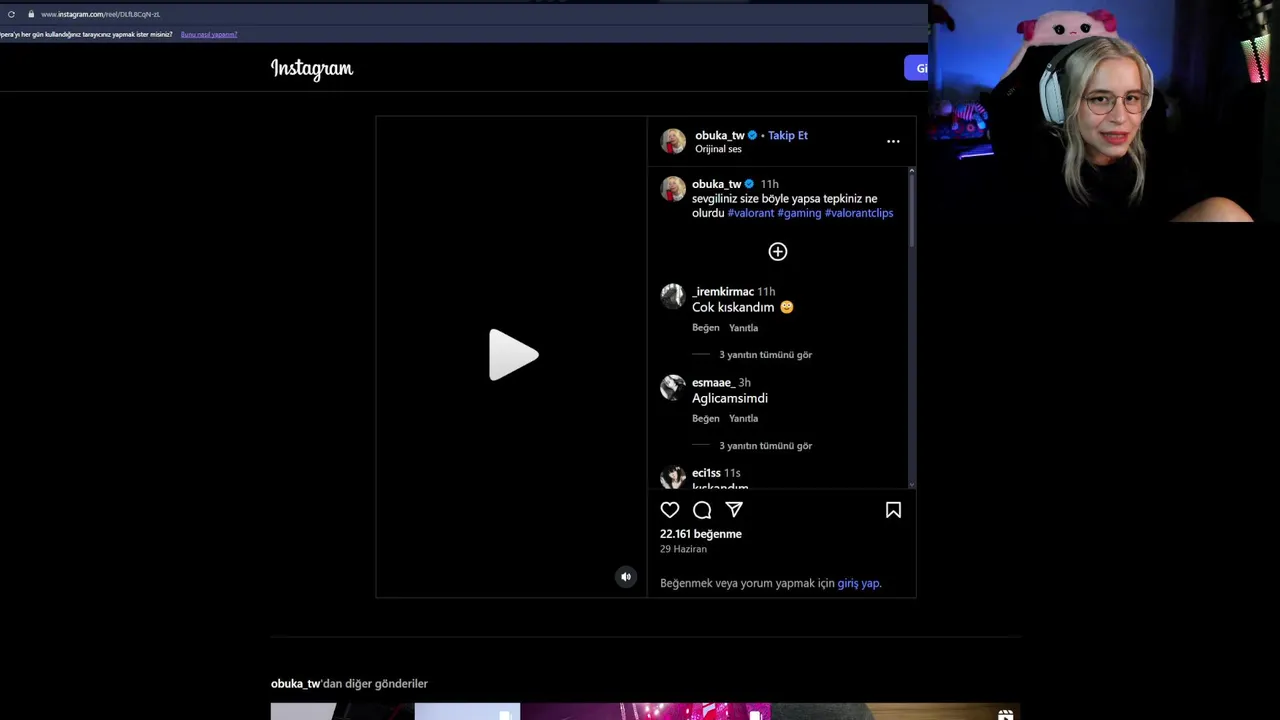The width and height of the screenshot is (1280, 720).
Task: Expand replies under esmaae_'s comment
Action: [765, 446]
